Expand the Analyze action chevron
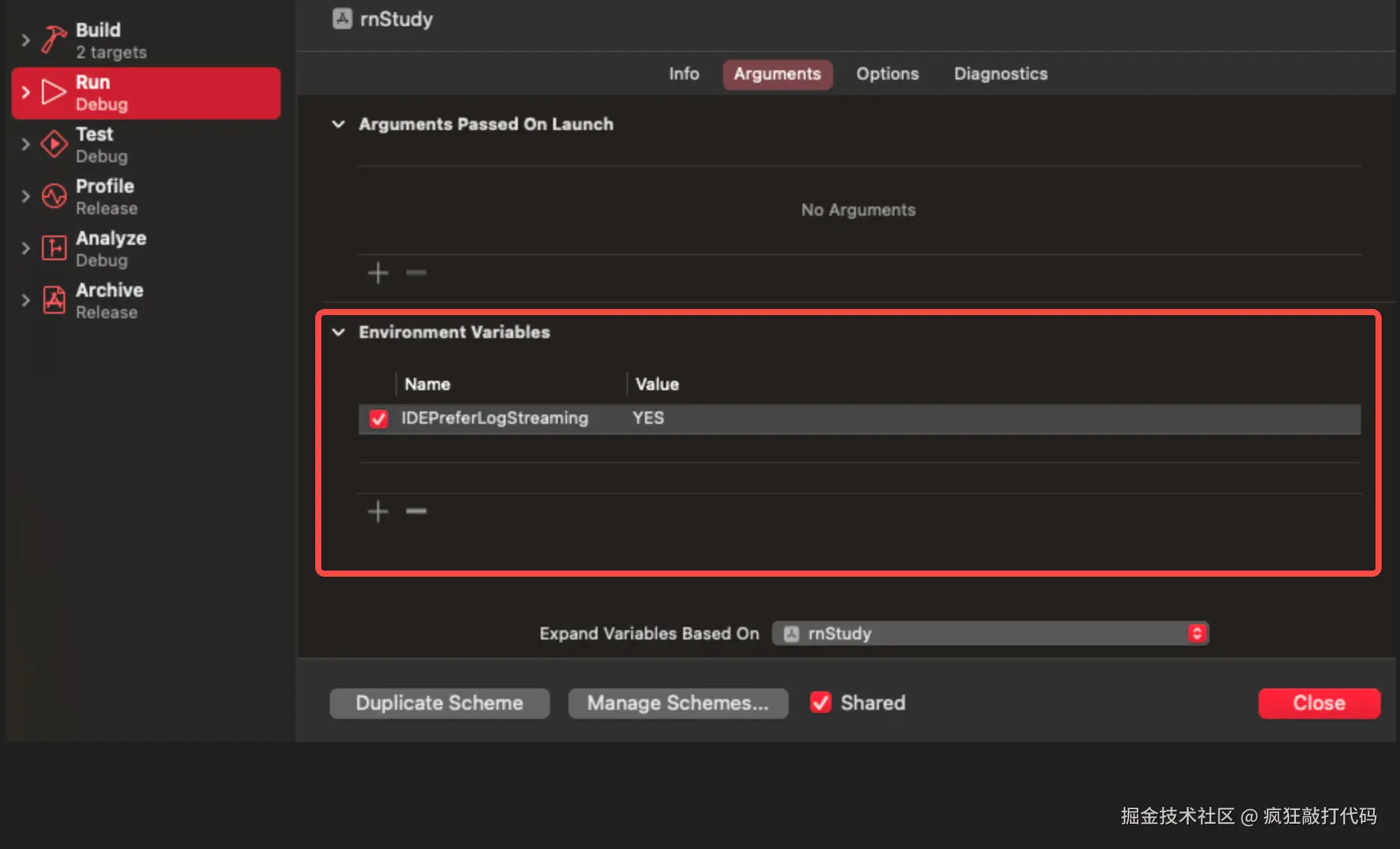Image resolution: width=1400 pixels, height=849 pixels. (x=25, y=248)
